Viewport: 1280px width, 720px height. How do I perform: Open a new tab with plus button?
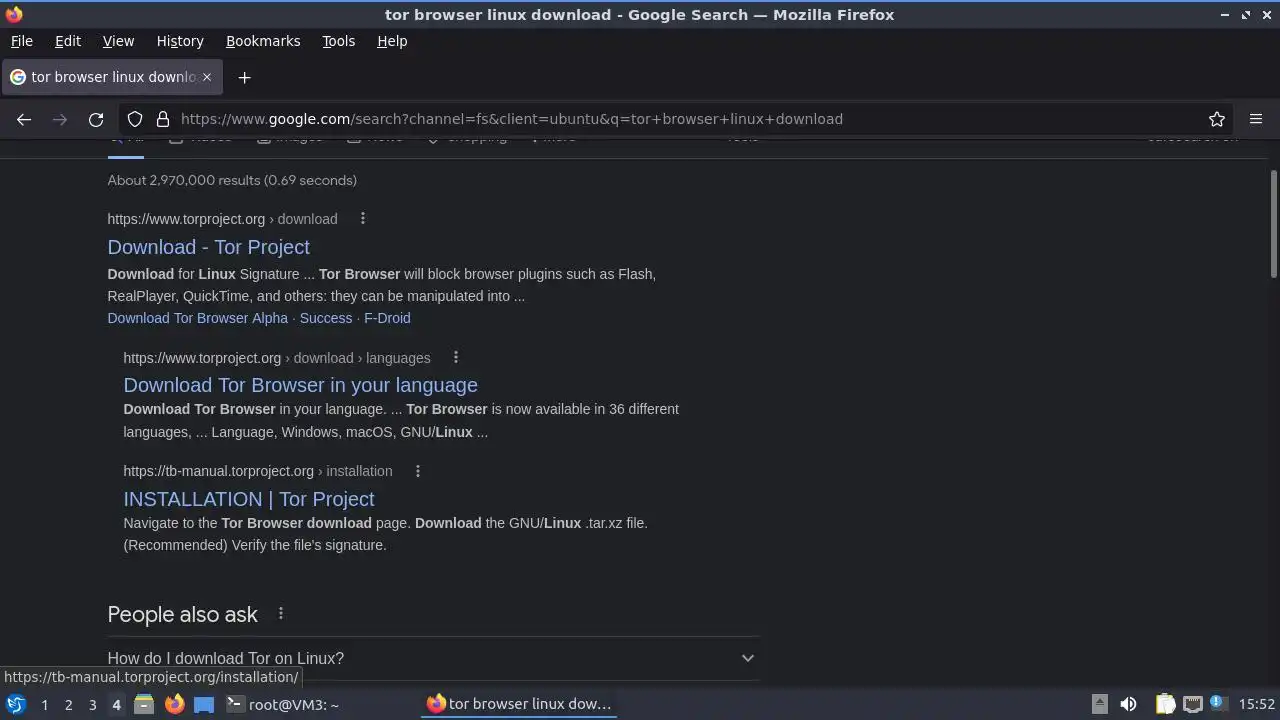pyautogui.click(x=244, y=77)
